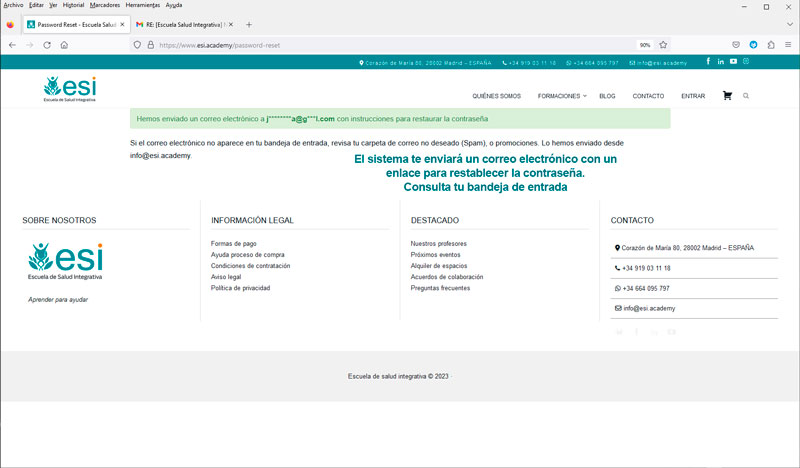Image resolution: width=800 pixels, height=468 pixels.
Task: Click footer phone +34 919 03 11 18
Action: [643, 268]
